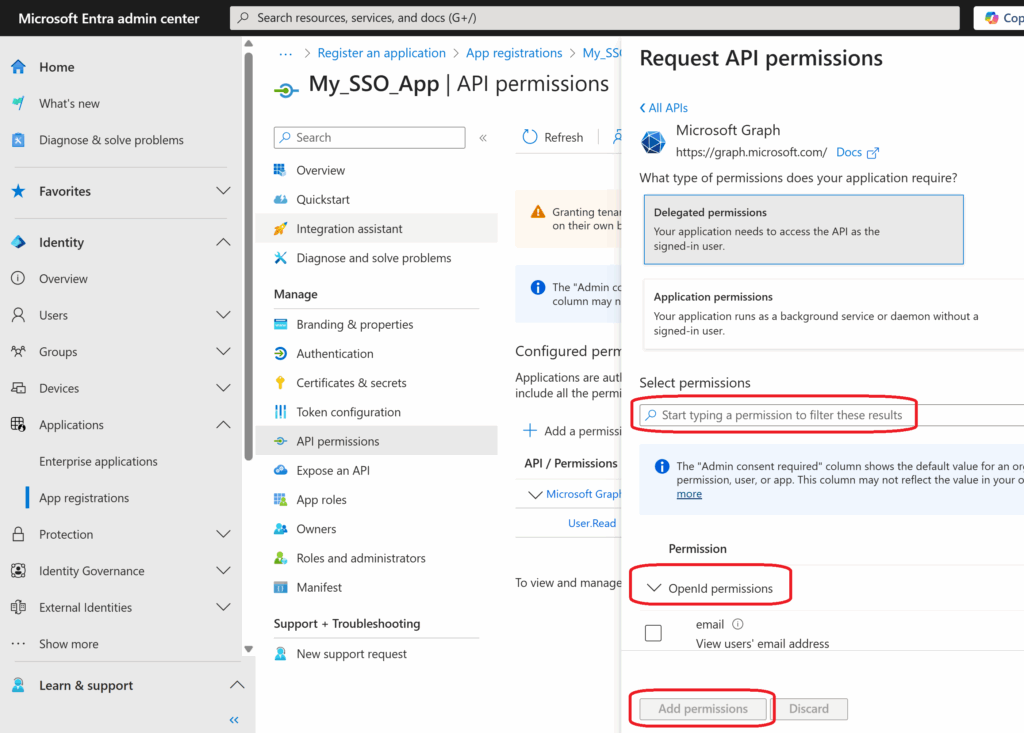The width and height of the screenshot is (1024, 733).
Task: Collapse the Microsoft Graph permissions row
Action: coord(535,495)
